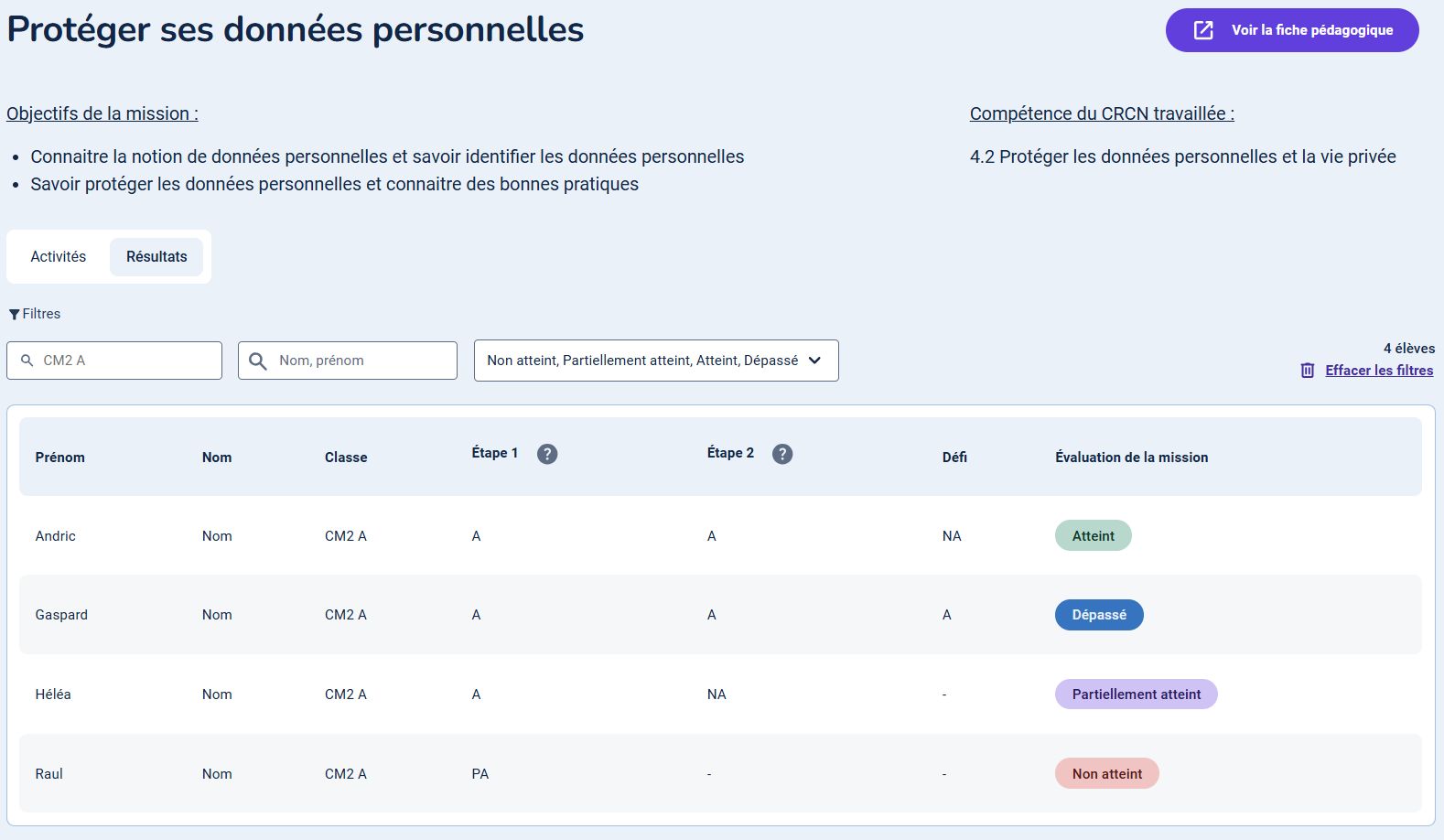Click the NA Étape 2 value for Héléa

(x=717, y=695)
